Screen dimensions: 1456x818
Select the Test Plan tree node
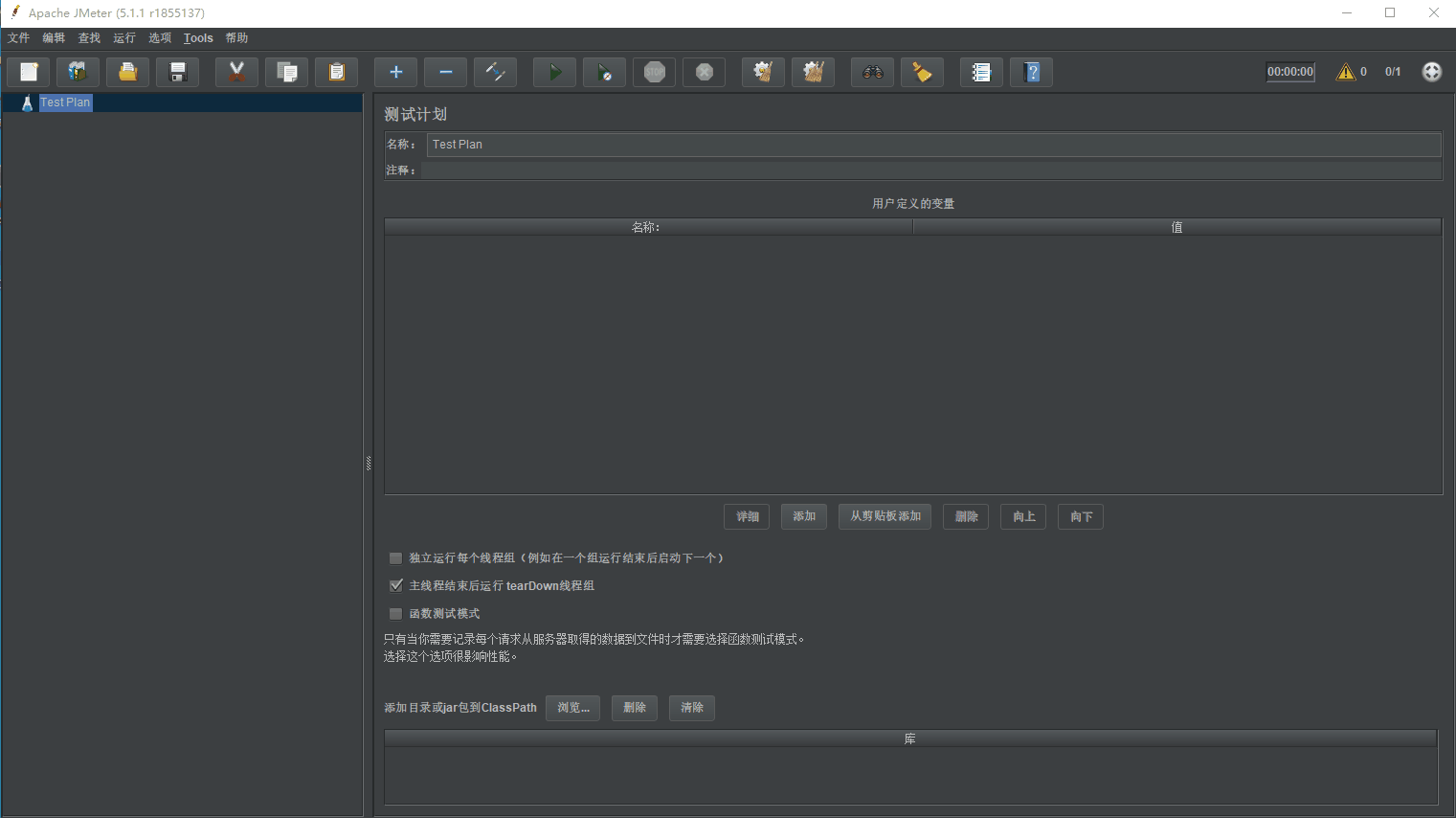tap(65, 102)
